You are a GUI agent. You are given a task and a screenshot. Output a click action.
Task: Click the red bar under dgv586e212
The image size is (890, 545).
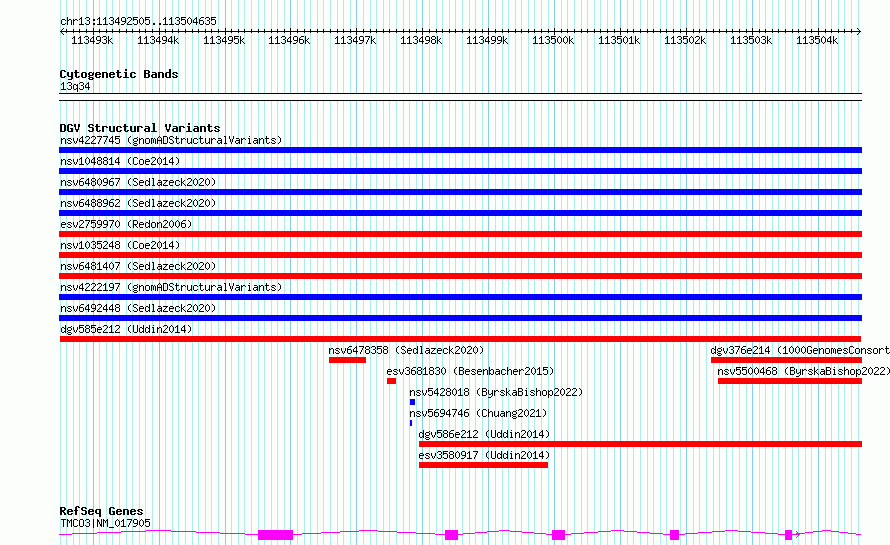tap(640, 444)
